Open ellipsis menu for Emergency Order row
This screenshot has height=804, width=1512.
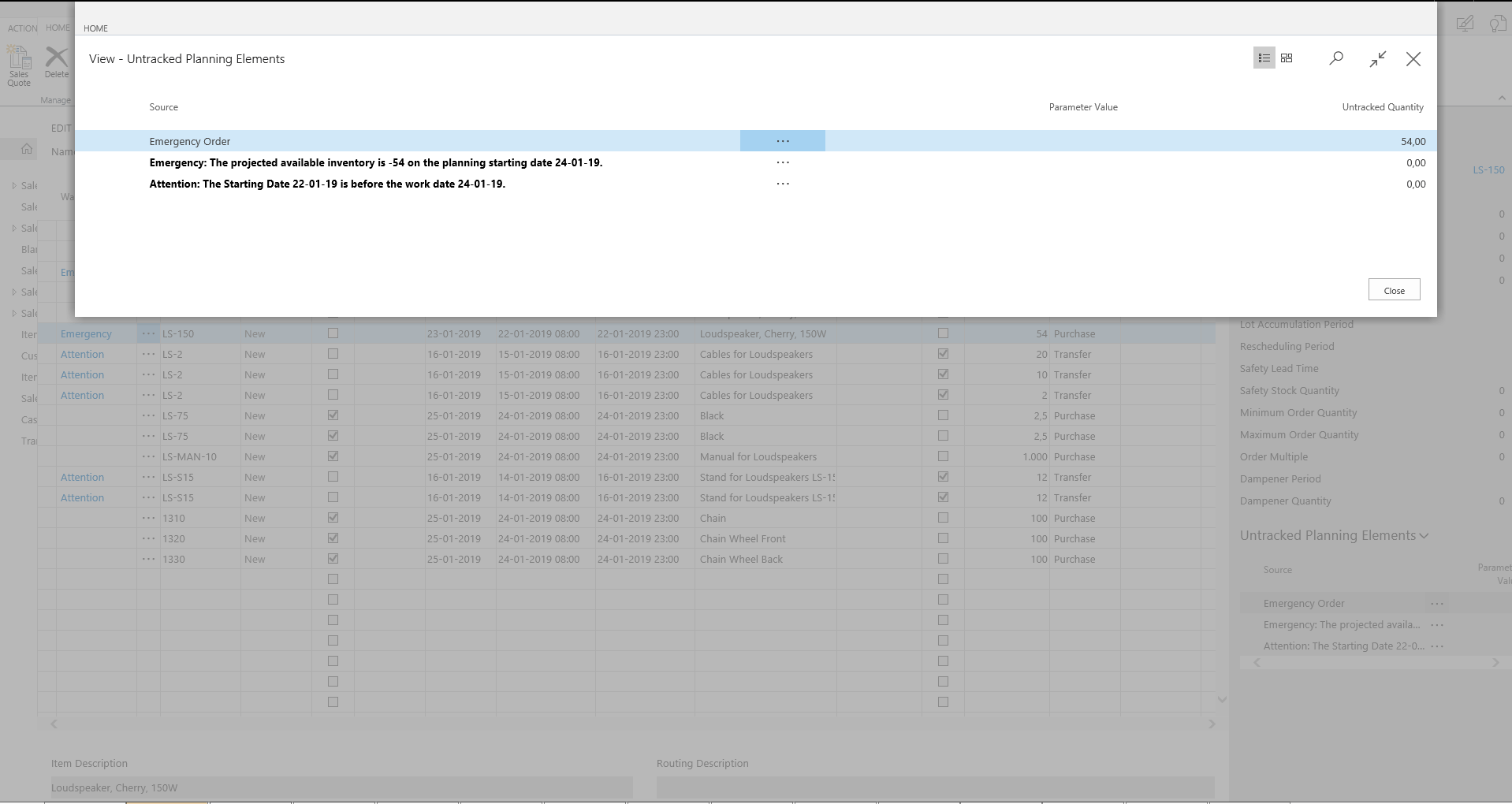pos(782,141)
